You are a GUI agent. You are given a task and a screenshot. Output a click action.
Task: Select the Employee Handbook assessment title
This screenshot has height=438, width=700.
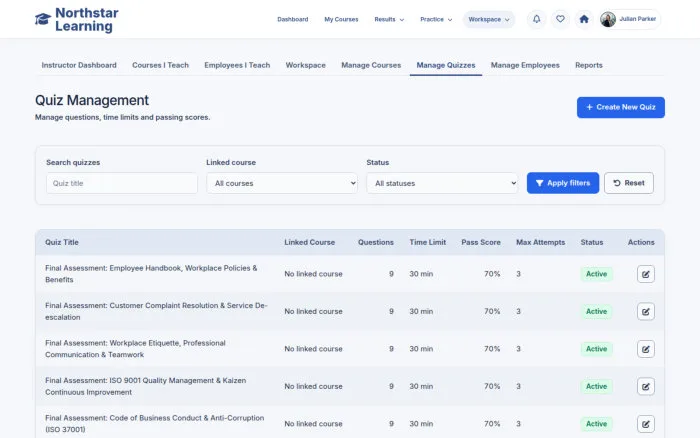pyautogui.click(x=151, y=274)
